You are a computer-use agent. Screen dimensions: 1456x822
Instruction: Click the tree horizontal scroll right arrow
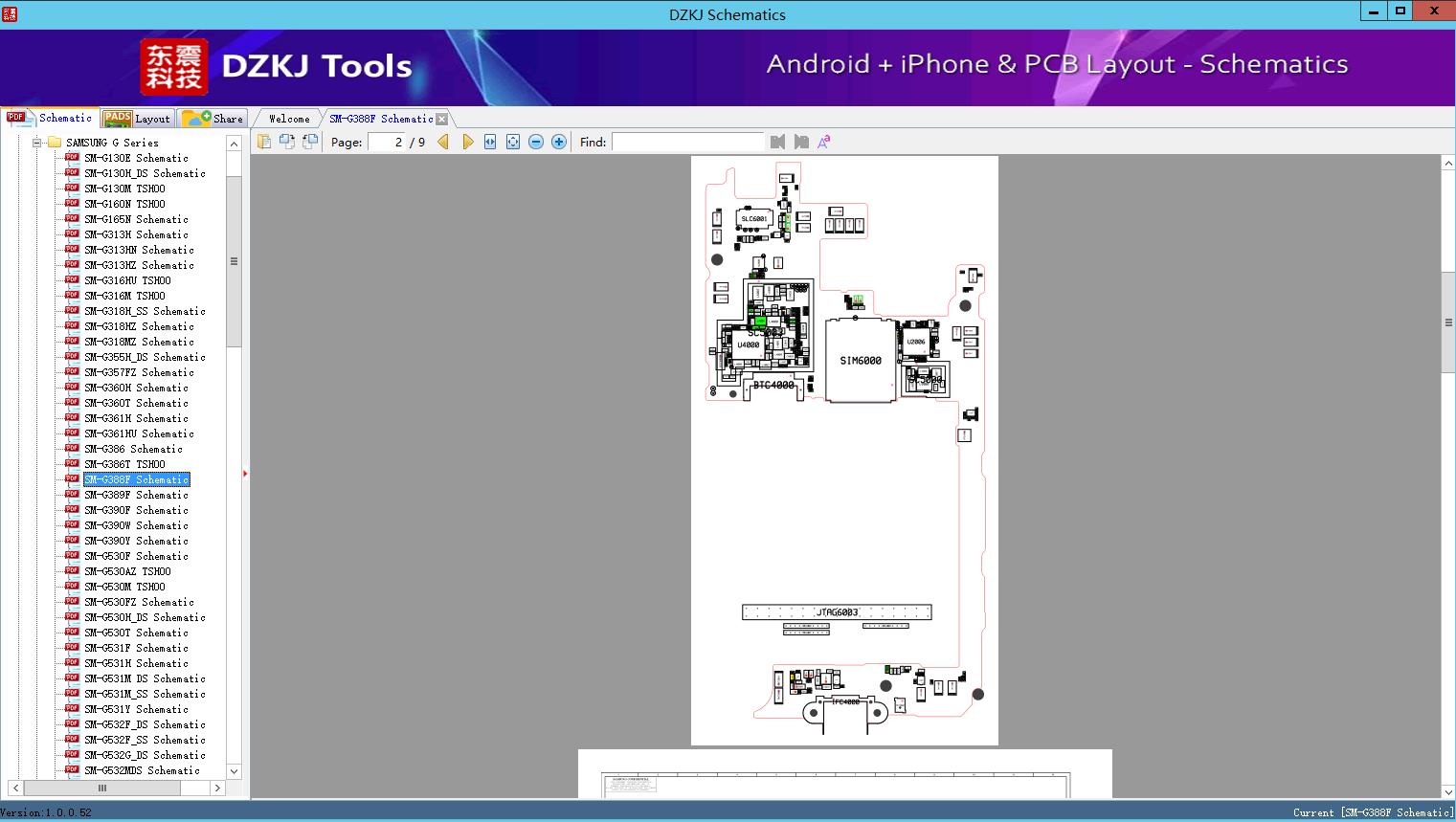[217, 789]
